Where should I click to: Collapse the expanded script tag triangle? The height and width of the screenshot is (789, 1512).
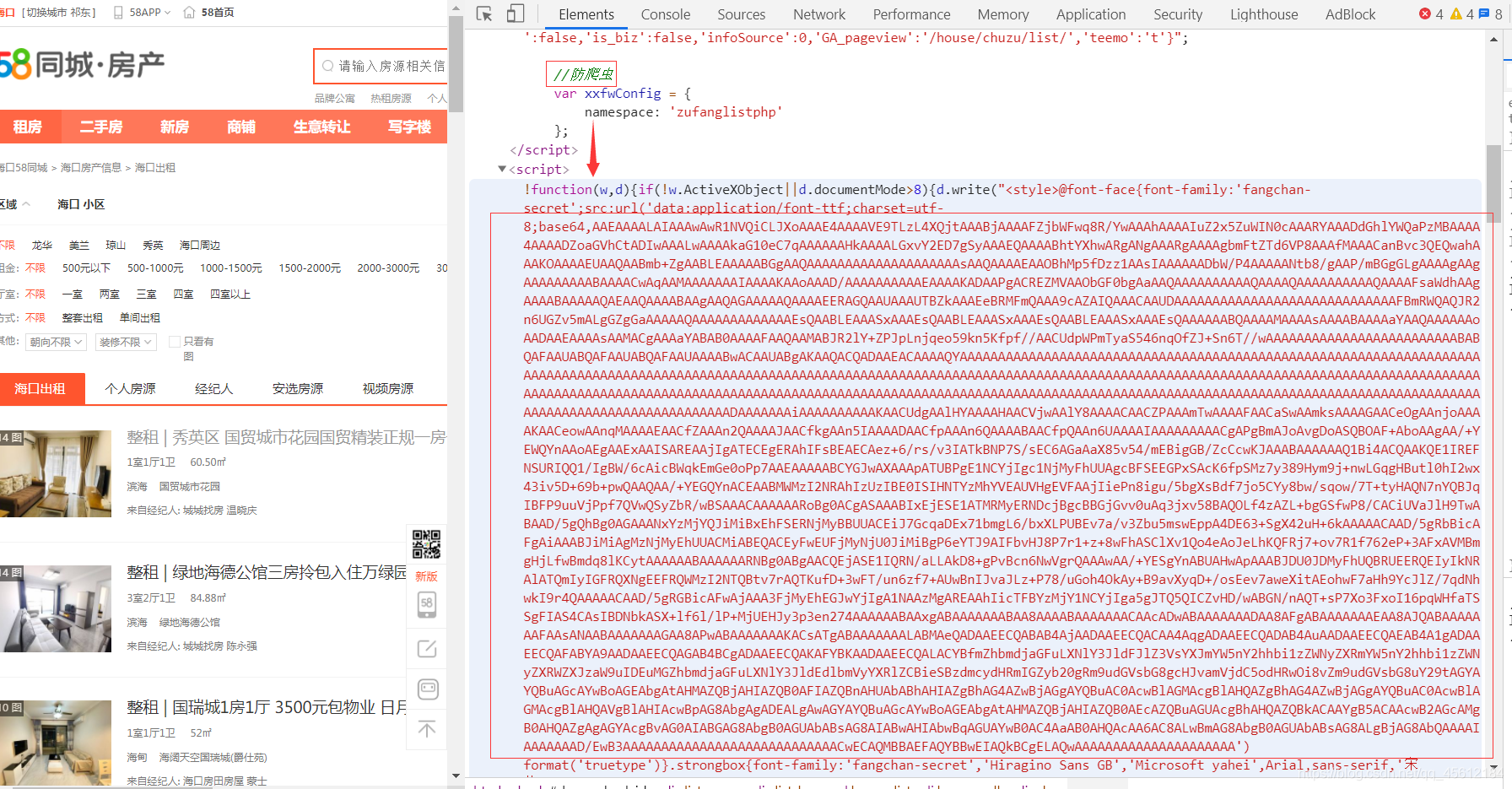coord(502,169)
